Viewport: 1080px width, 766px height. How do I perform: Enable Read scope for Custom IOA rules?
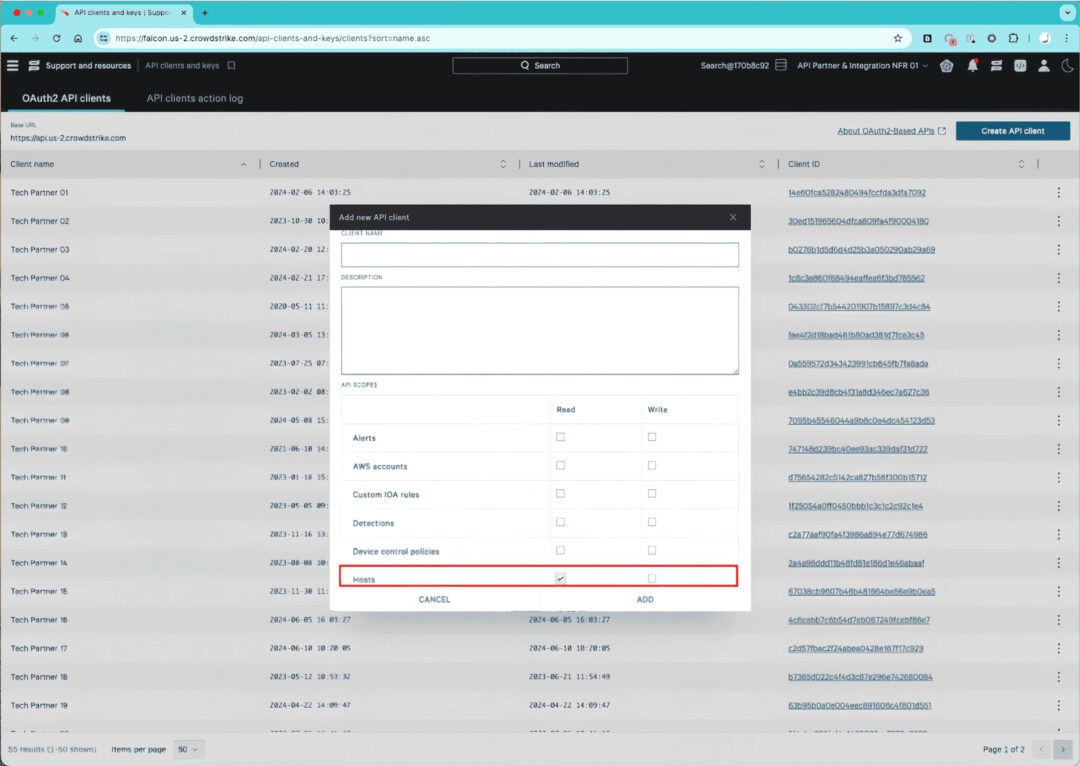[x=561, y=494]
